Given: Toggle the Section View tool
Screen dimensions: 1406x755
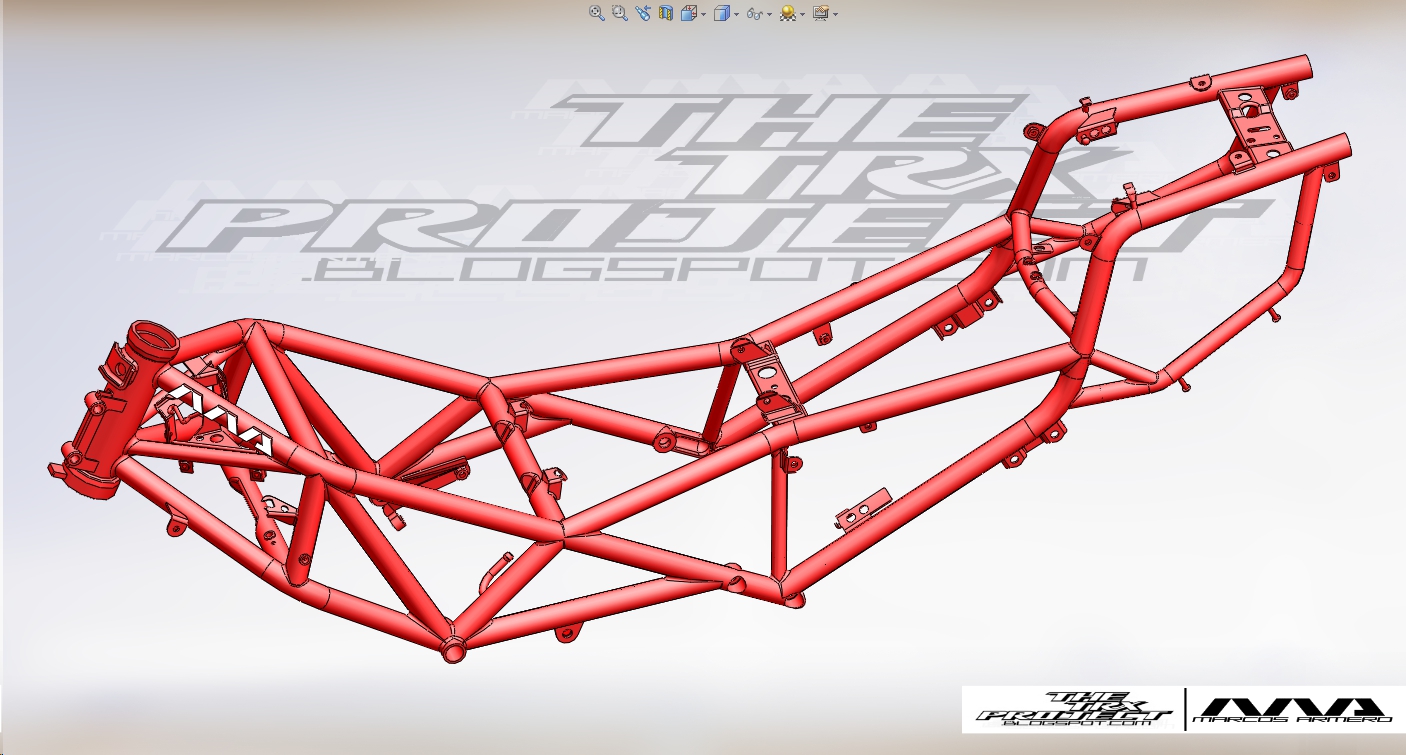Looking at the screenshot, I should (x=666, y=13).
